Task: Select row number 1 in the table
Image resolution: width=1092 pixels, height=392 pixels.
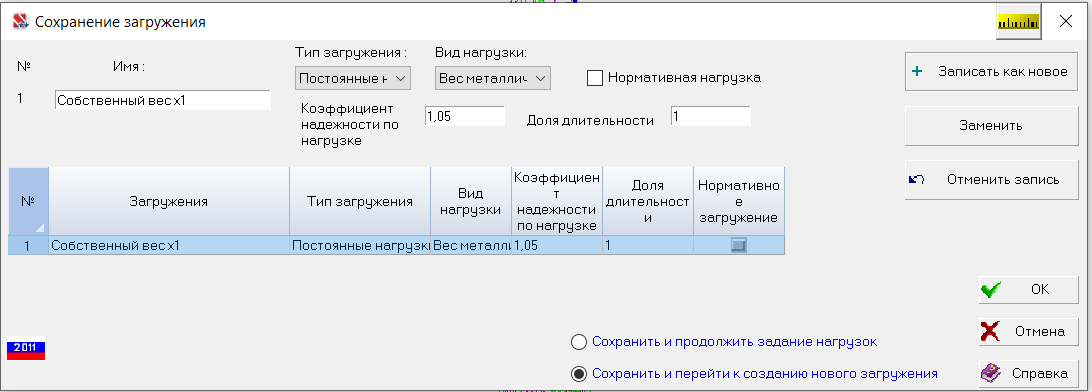Action: click(x=29, y=245)
